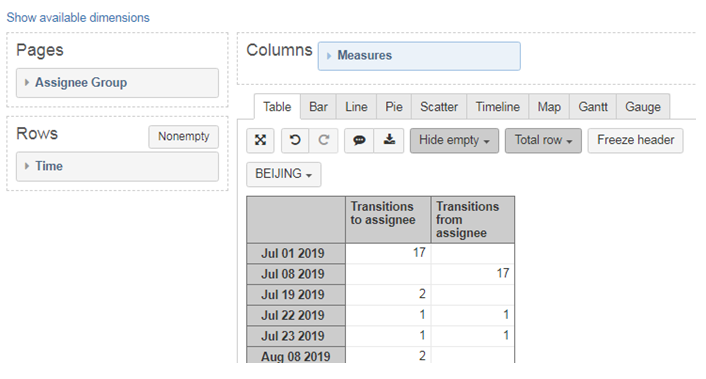Switch to the Gauge tab

pos(643,107)
